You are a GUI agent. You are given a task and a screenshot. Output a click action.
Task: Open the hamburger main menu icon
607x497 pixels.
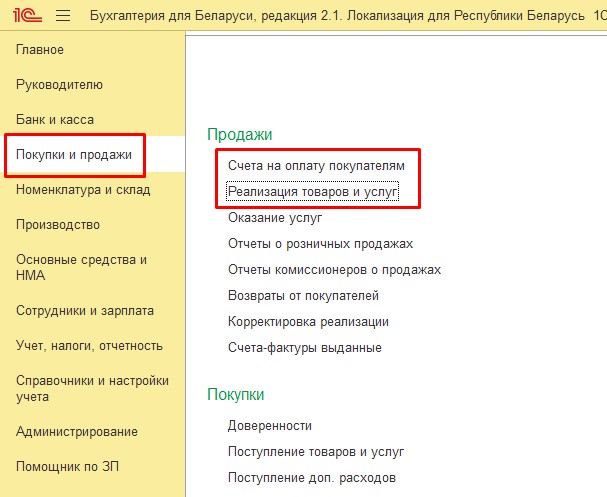63,15
